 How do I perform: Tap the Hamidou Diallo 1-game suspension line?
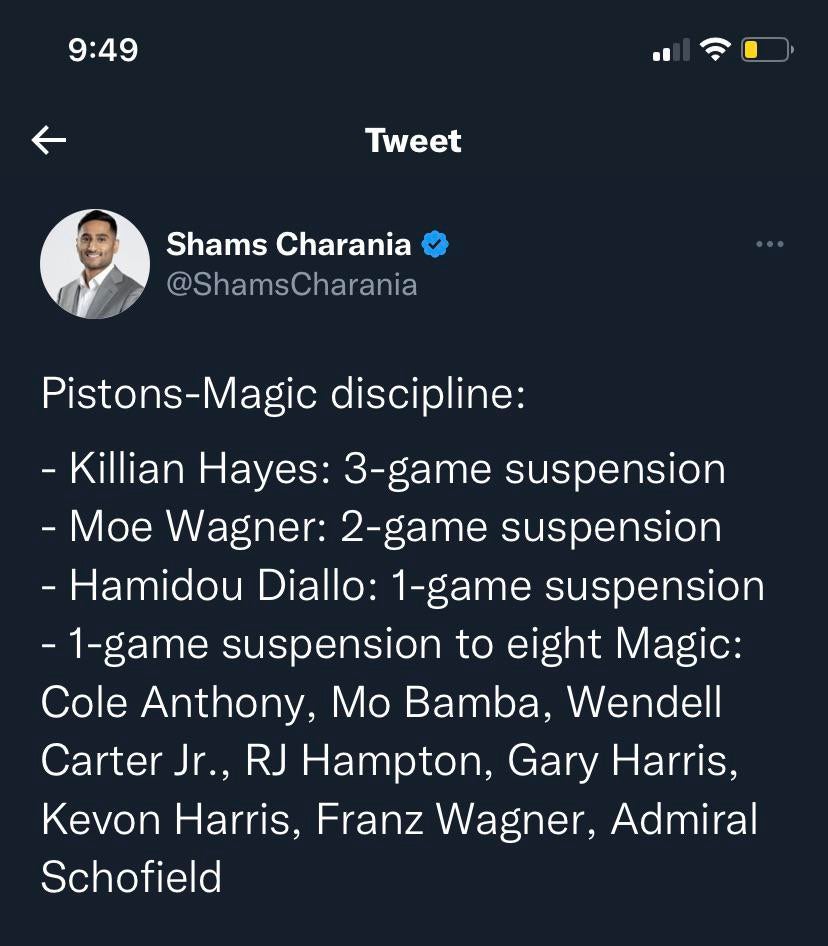tap(402, 586)
